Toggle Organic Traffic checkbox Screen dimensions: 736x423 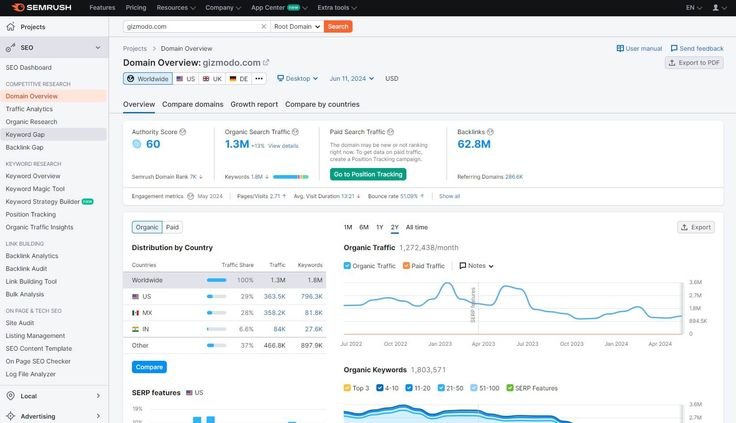point(347,266)
